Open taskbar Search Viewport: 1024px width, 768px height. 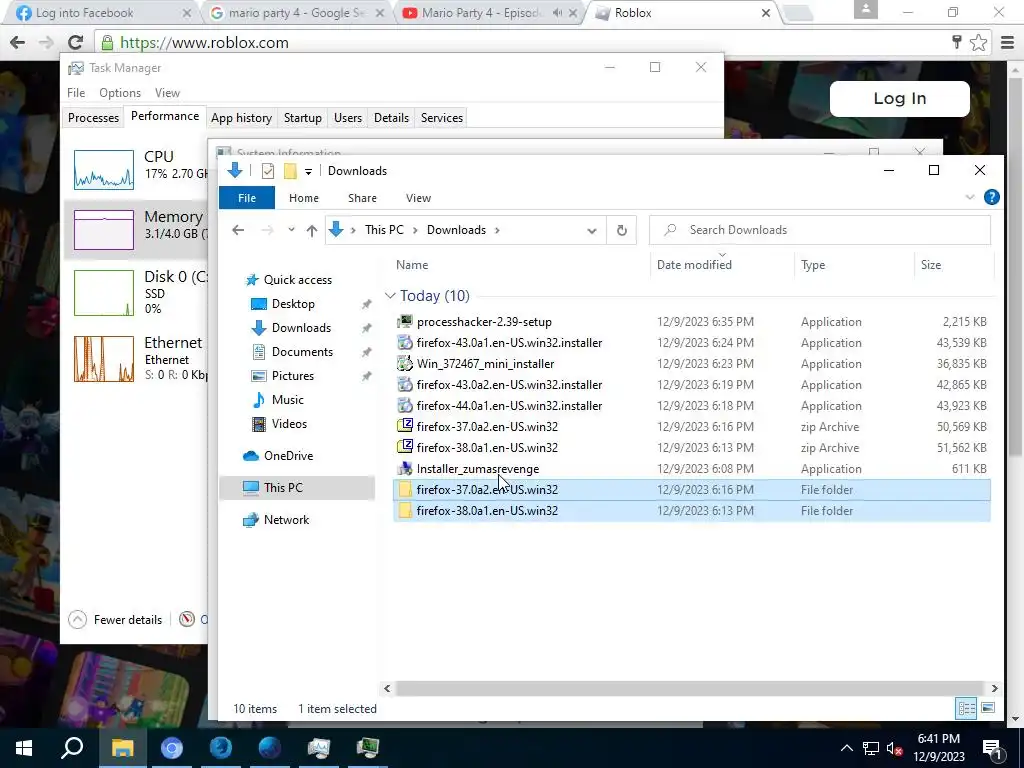72,748
